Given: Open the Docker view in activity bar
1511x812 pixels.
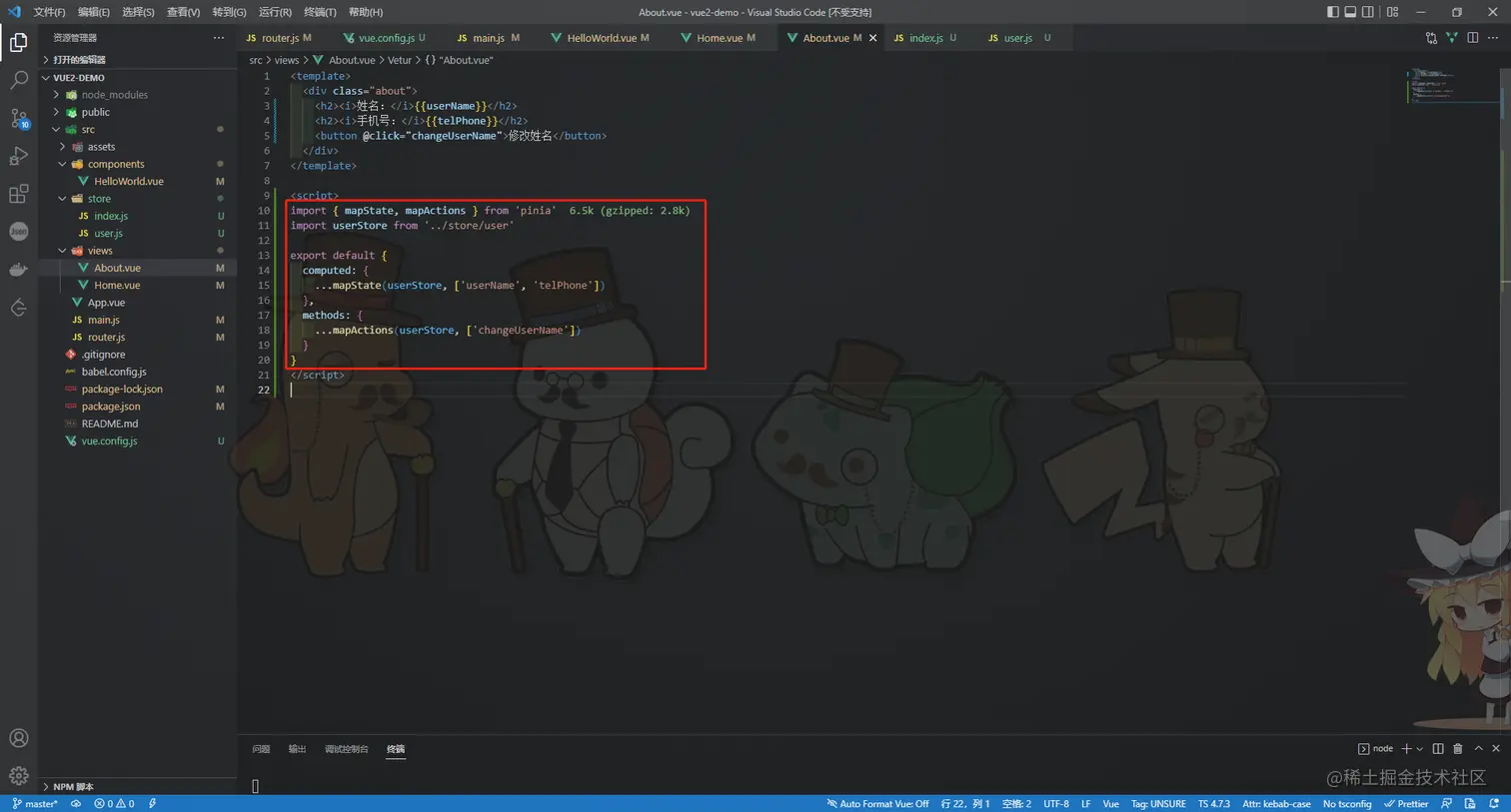Looking at the screenshot, I should 19,270.
